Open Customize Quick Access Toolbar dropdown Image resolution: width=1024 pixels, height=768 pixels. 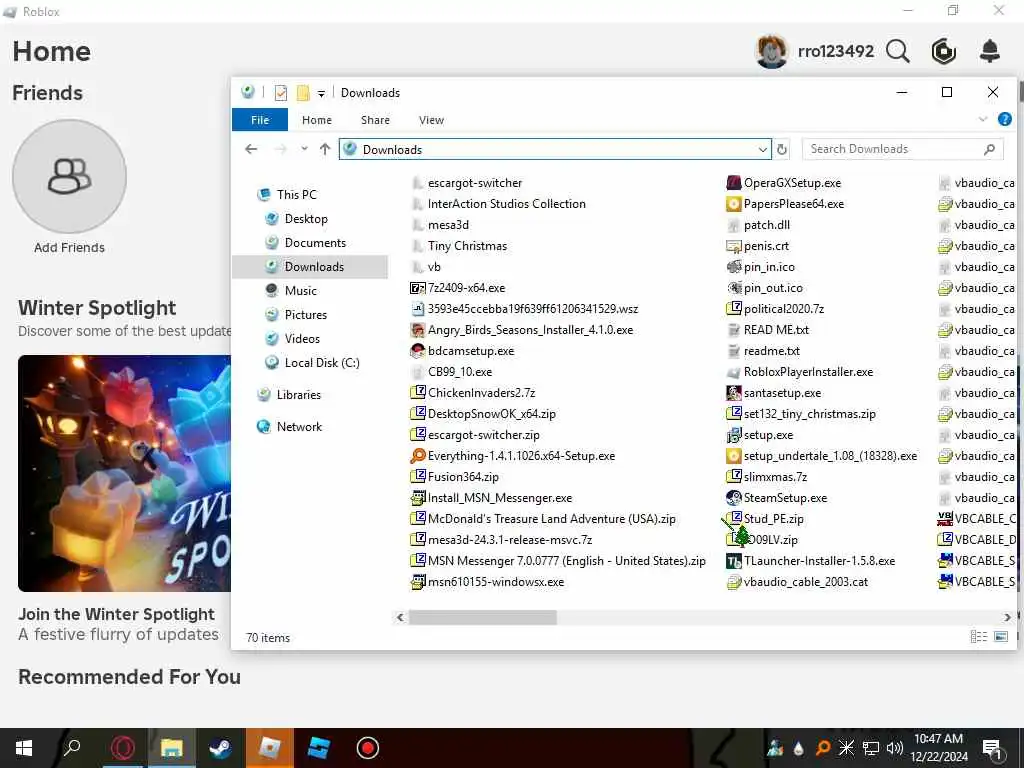321,93
